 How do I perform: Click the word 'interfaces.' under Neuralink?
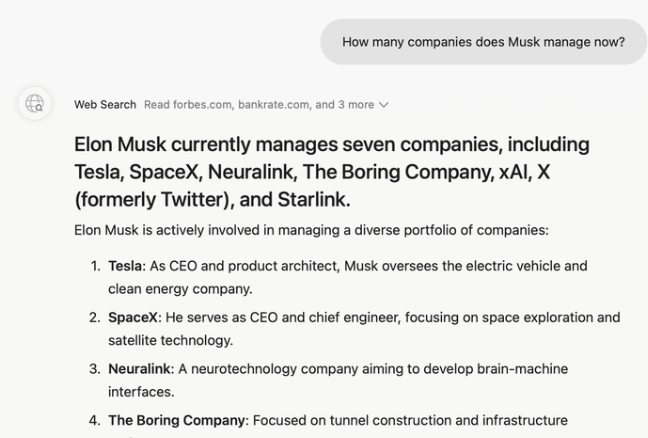point(141,392)
